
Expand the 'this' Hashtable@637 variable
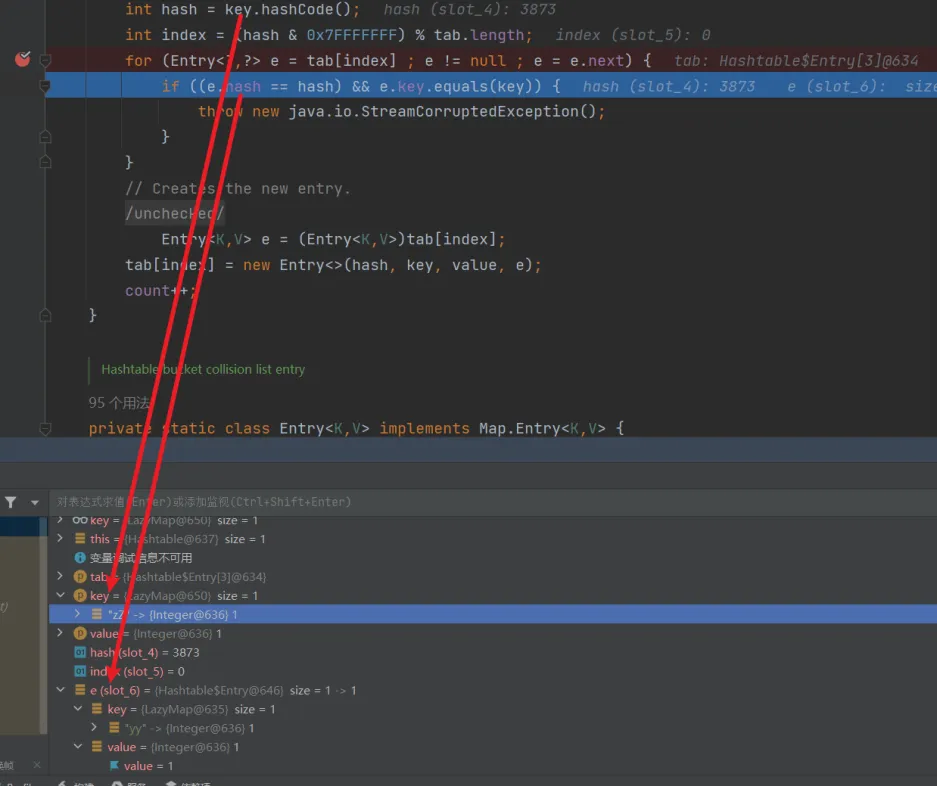61,539
